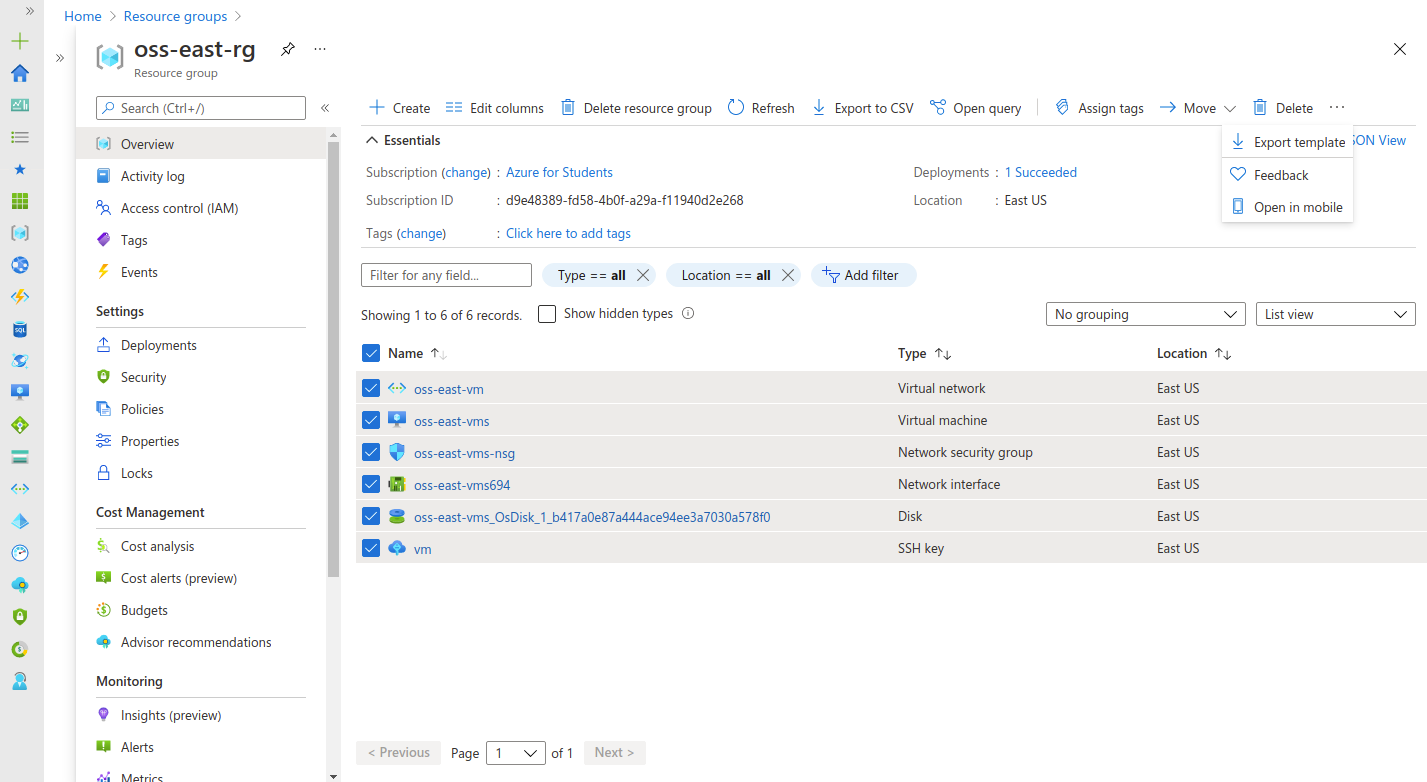Click the Export to CSV download icon

click(x=819, y=108)
